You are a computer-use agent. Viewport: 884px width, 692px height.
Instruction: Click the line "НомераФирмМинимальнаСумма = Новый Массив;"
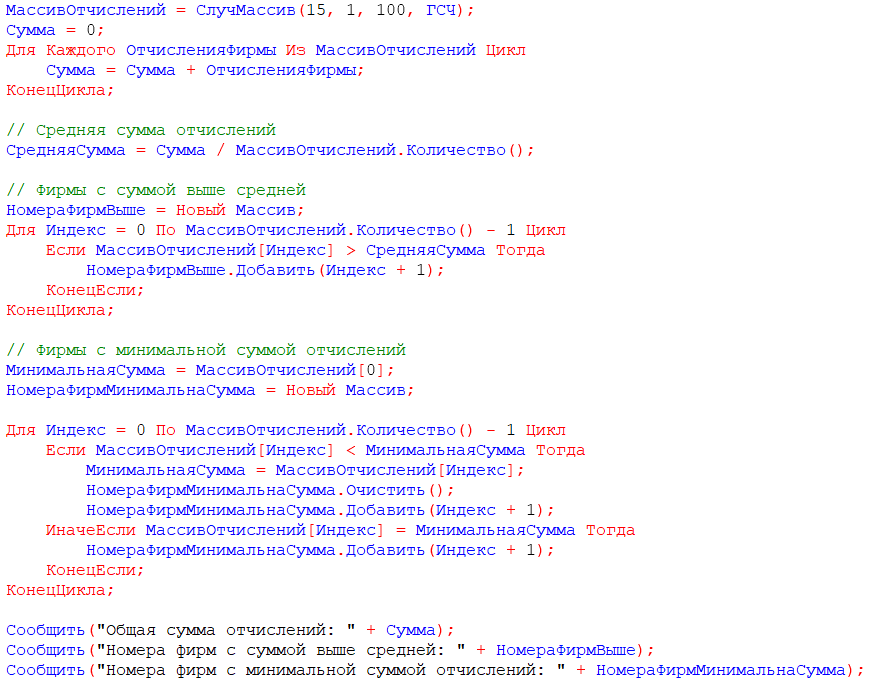tap(210, 390)
